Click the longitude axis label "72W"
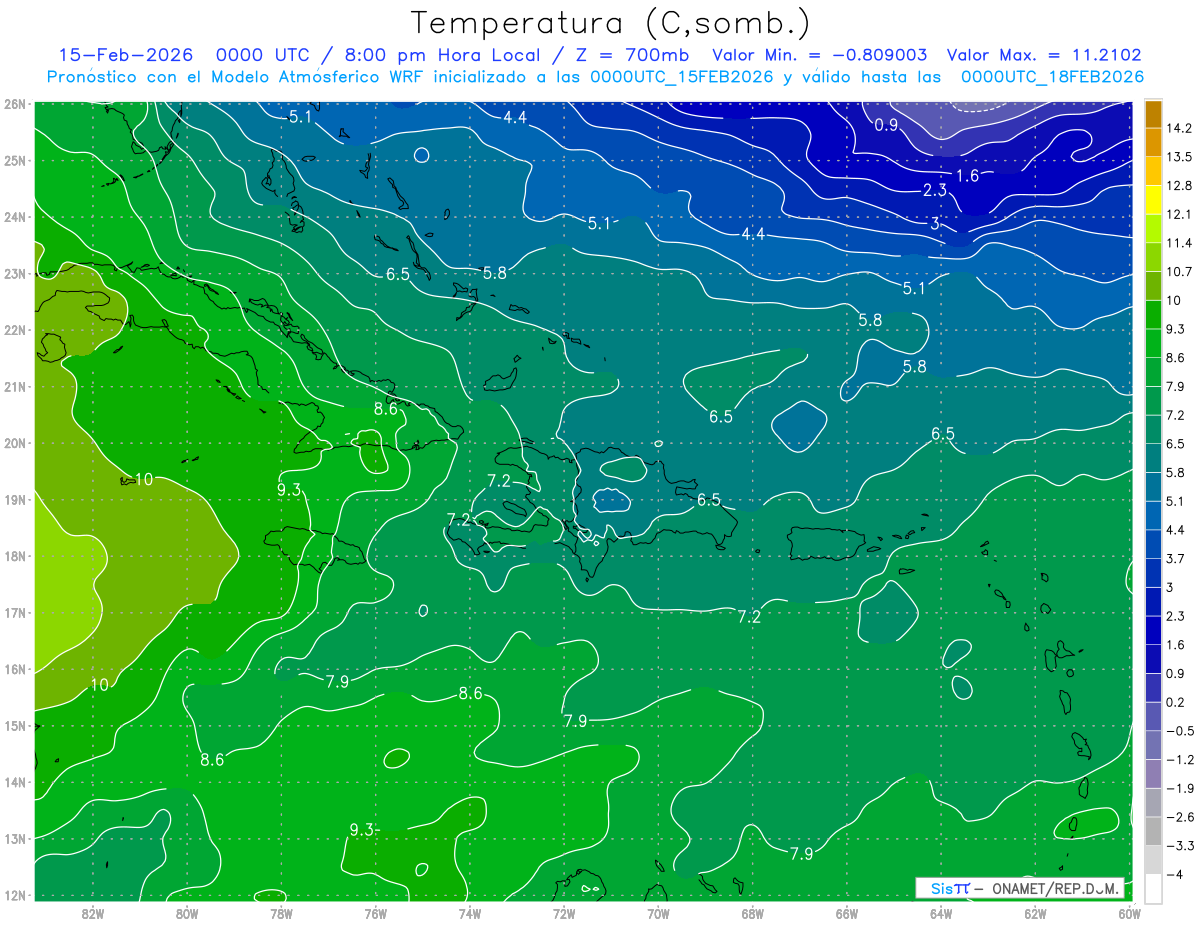The height and width of the screenshot is (927, 1200). (564, 913)
